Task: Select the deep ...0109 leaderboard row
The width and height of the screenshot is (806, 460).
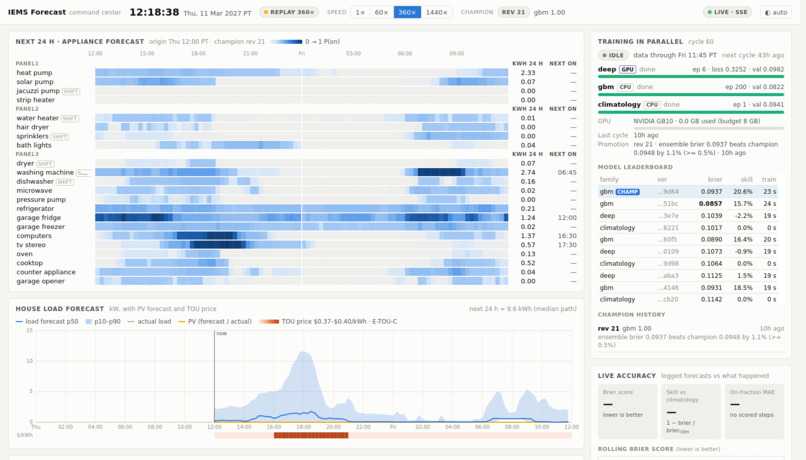Action: [688, 251]
